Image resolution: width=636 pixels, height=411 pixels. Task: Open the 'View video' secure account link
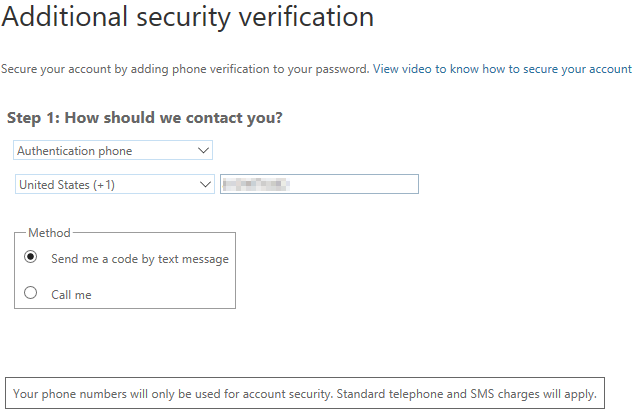(x=408, y=69)
